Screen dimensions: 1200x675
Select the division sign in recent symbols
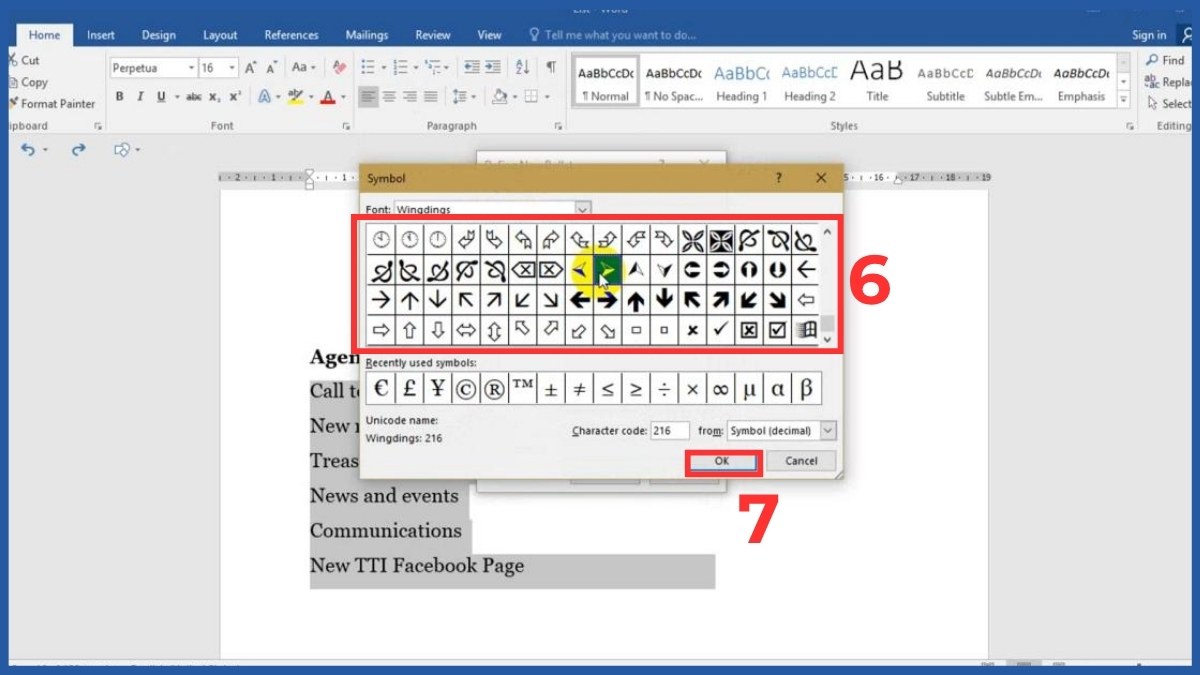pyautogui.click(x=663, y=389)
